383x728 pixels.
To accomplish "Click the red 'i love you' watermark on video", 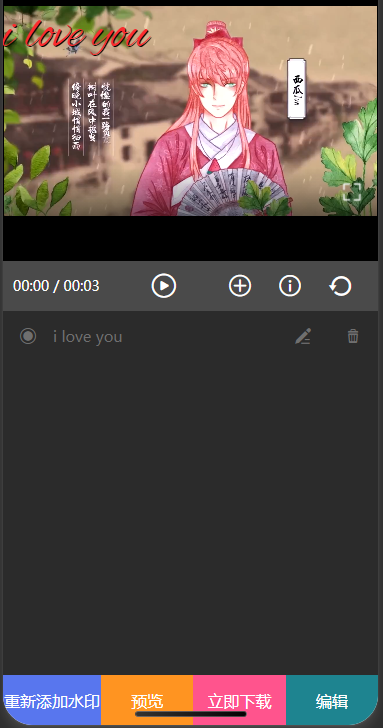I will (77, 36).
